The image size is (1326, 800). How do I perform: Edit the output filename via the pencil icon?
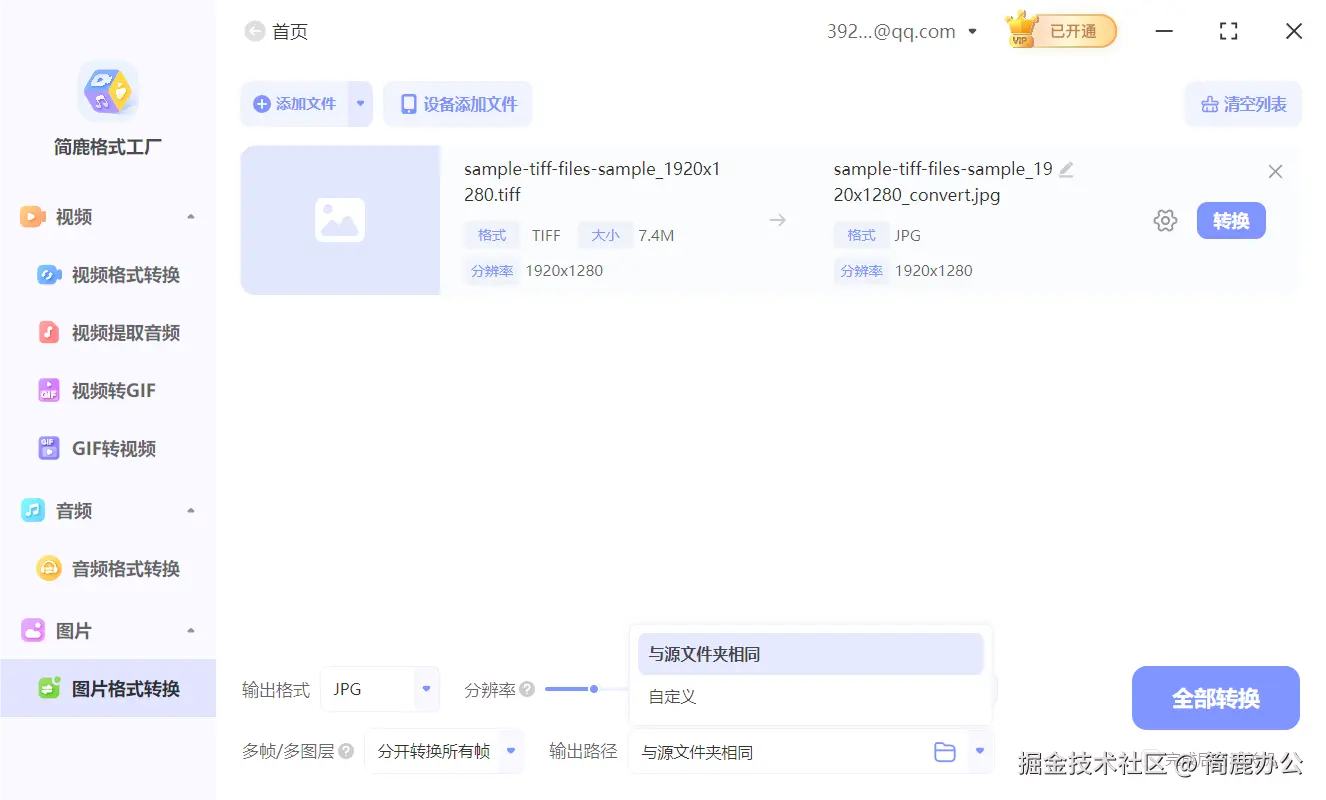coord(1067,168)
